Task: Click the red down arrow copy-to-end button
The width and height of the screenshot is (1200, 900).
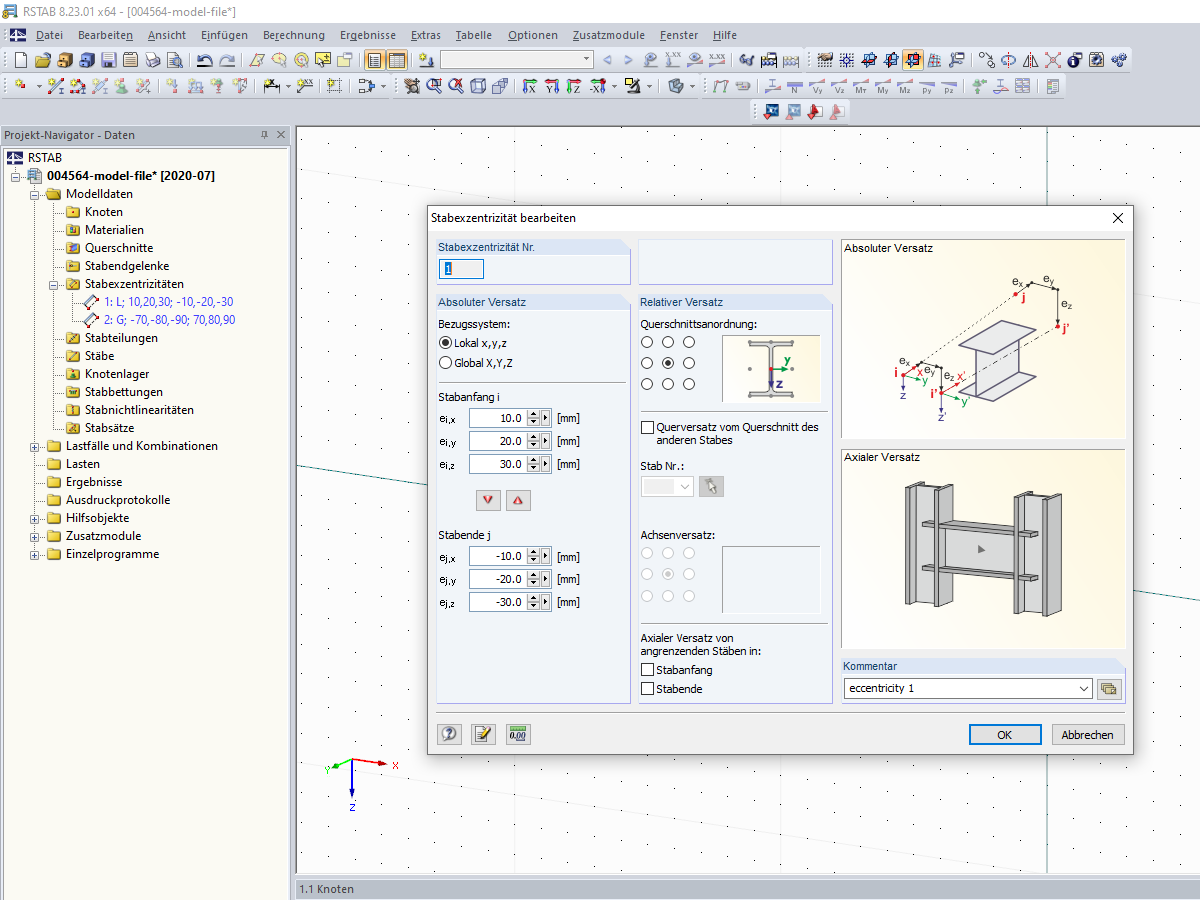Action: [x=488, y=499]
